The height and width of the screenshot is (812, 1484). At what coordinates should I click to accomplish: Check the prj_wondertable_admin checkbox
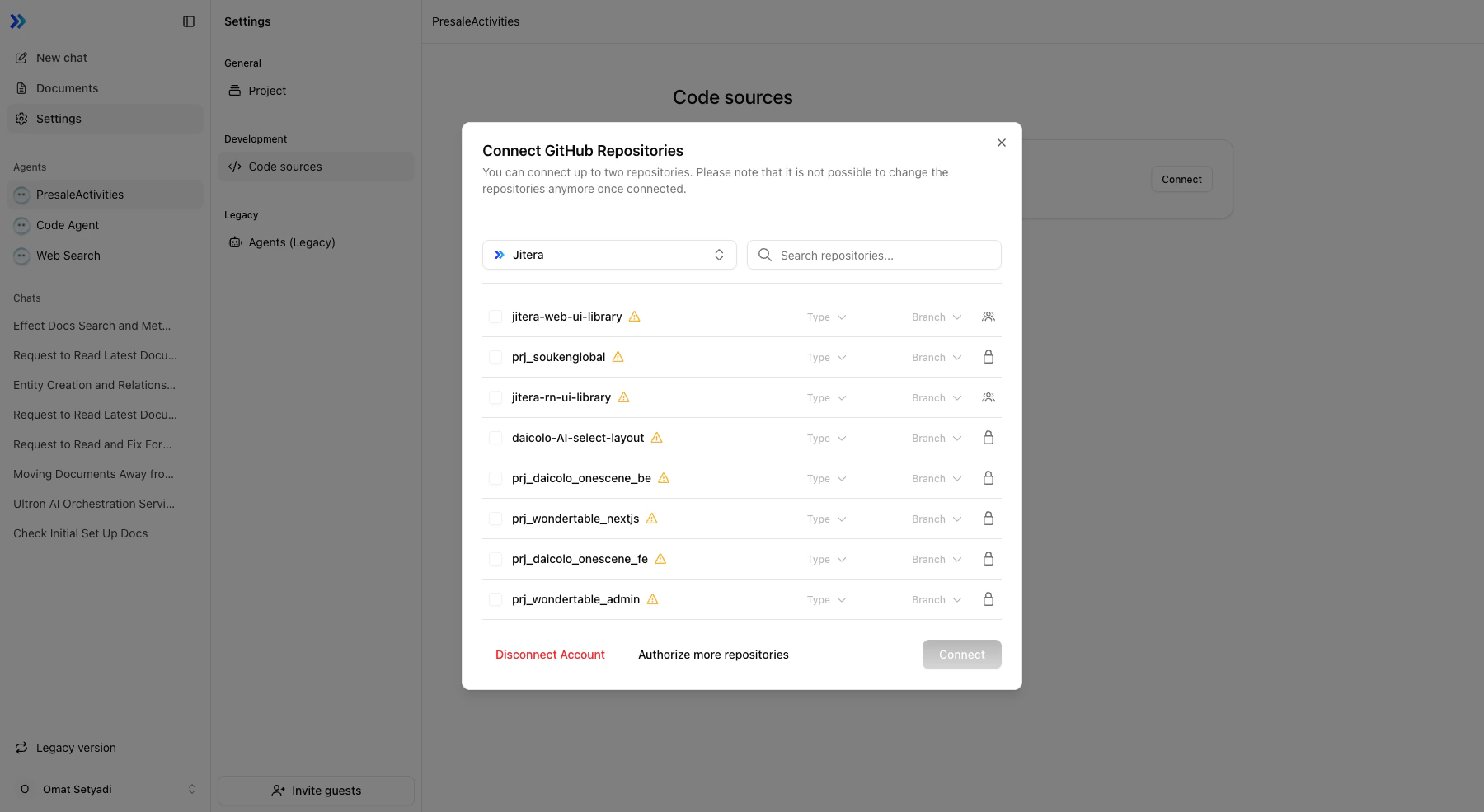pos(495,599)
